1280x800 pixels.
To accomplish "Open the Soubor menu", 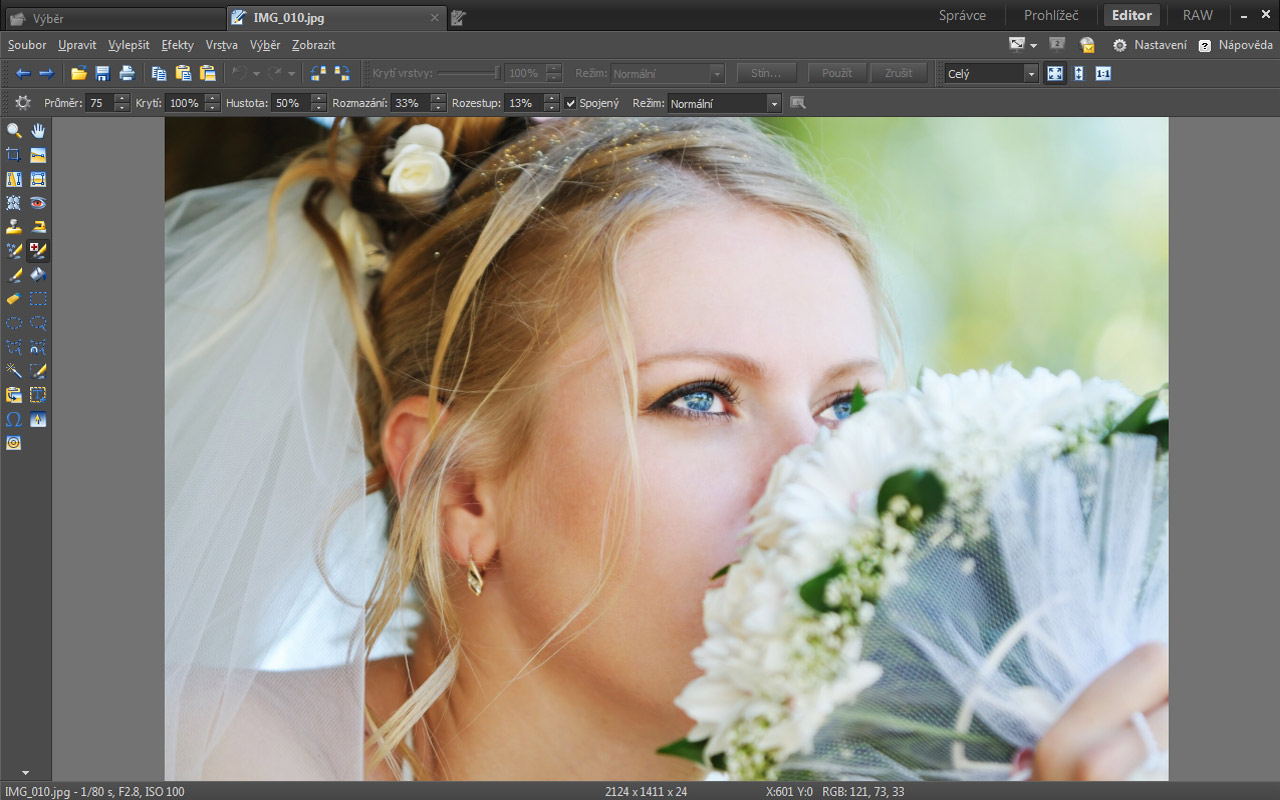I will point(27,45).
